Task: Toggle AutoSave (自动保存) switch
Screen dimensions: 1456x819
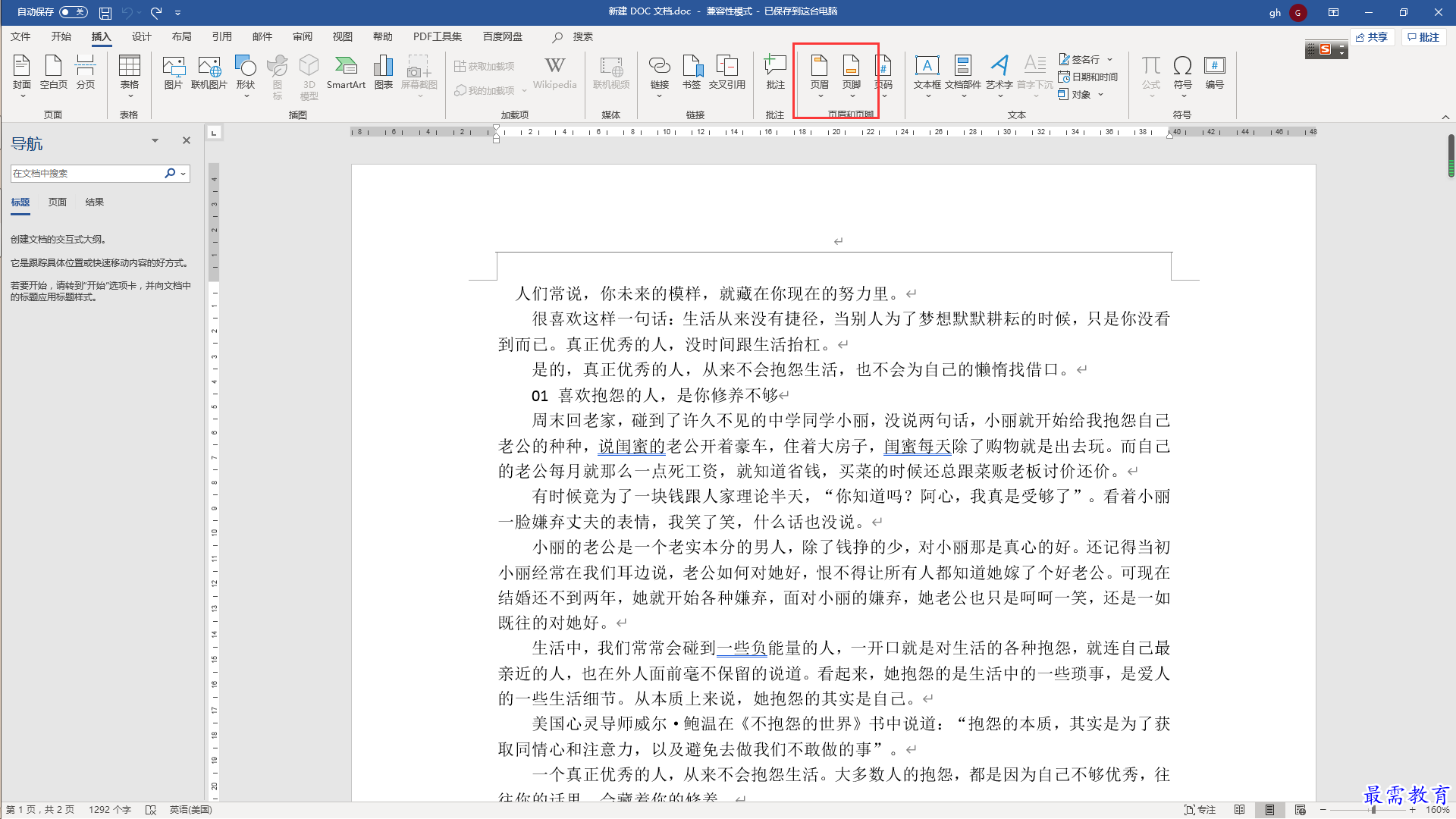Action: (74, 12)
